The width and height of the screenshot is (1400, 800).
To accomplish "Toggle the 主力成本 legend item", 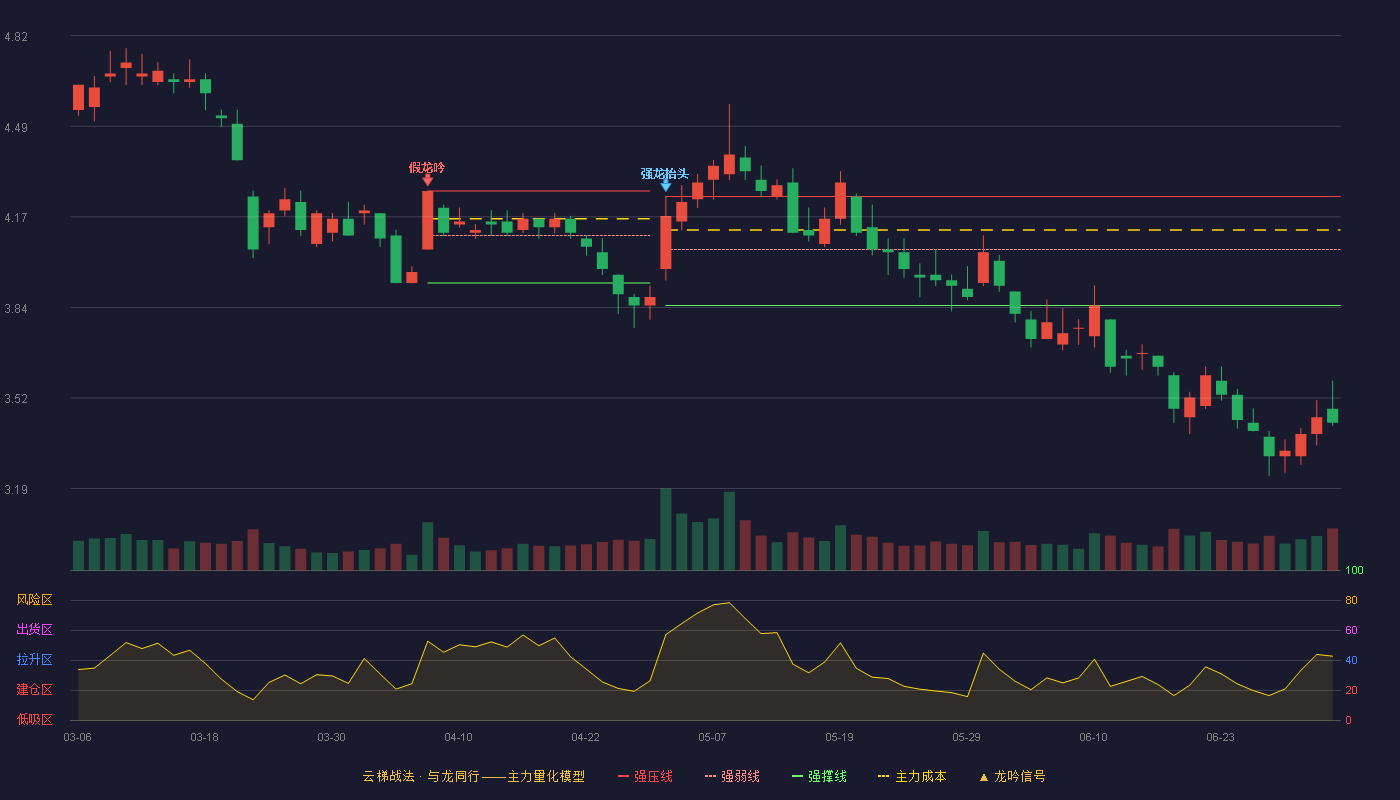I will point(912,776).
